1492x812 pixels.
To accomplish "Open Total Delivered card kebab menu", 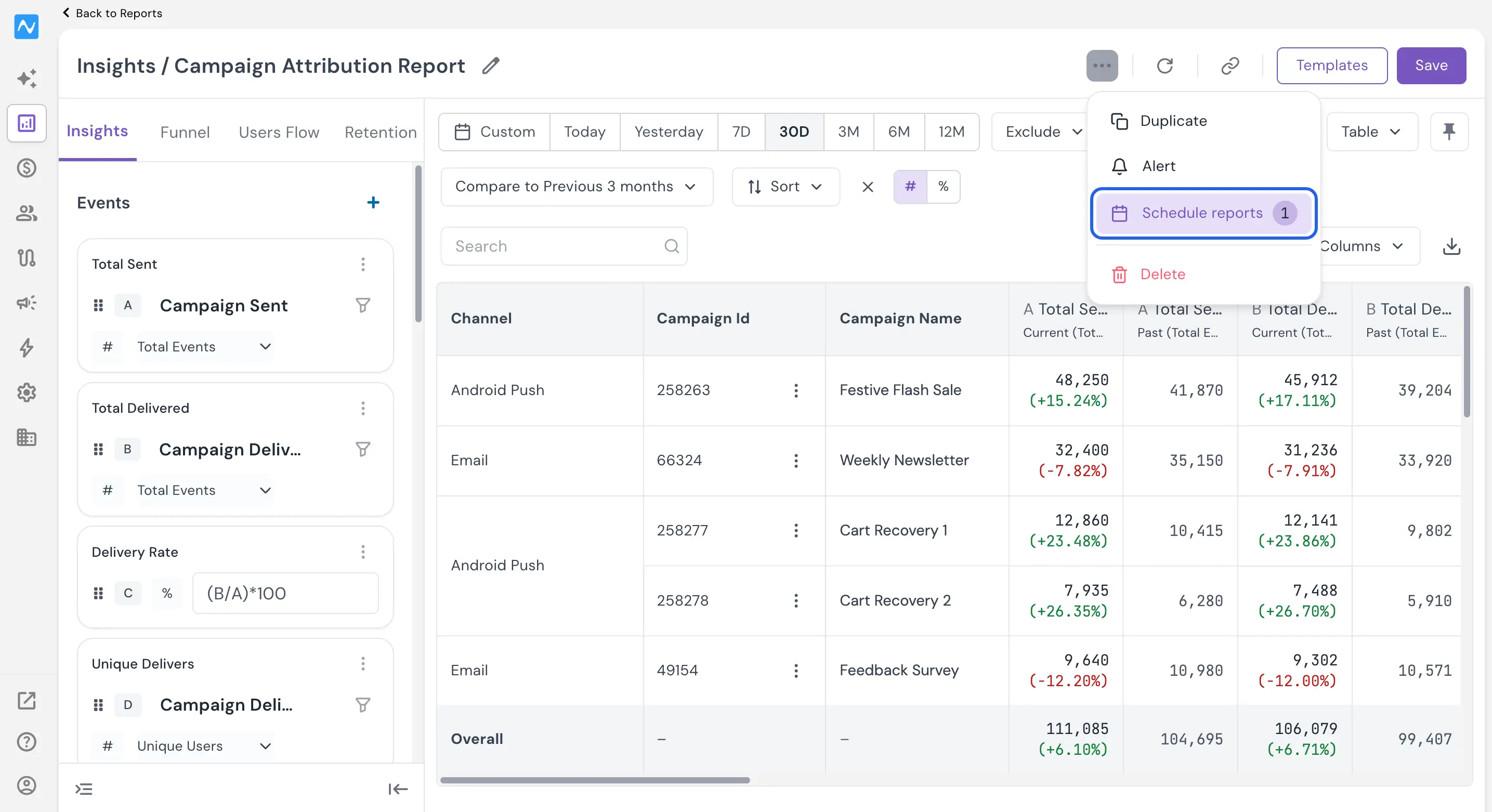I will point(363,408).
